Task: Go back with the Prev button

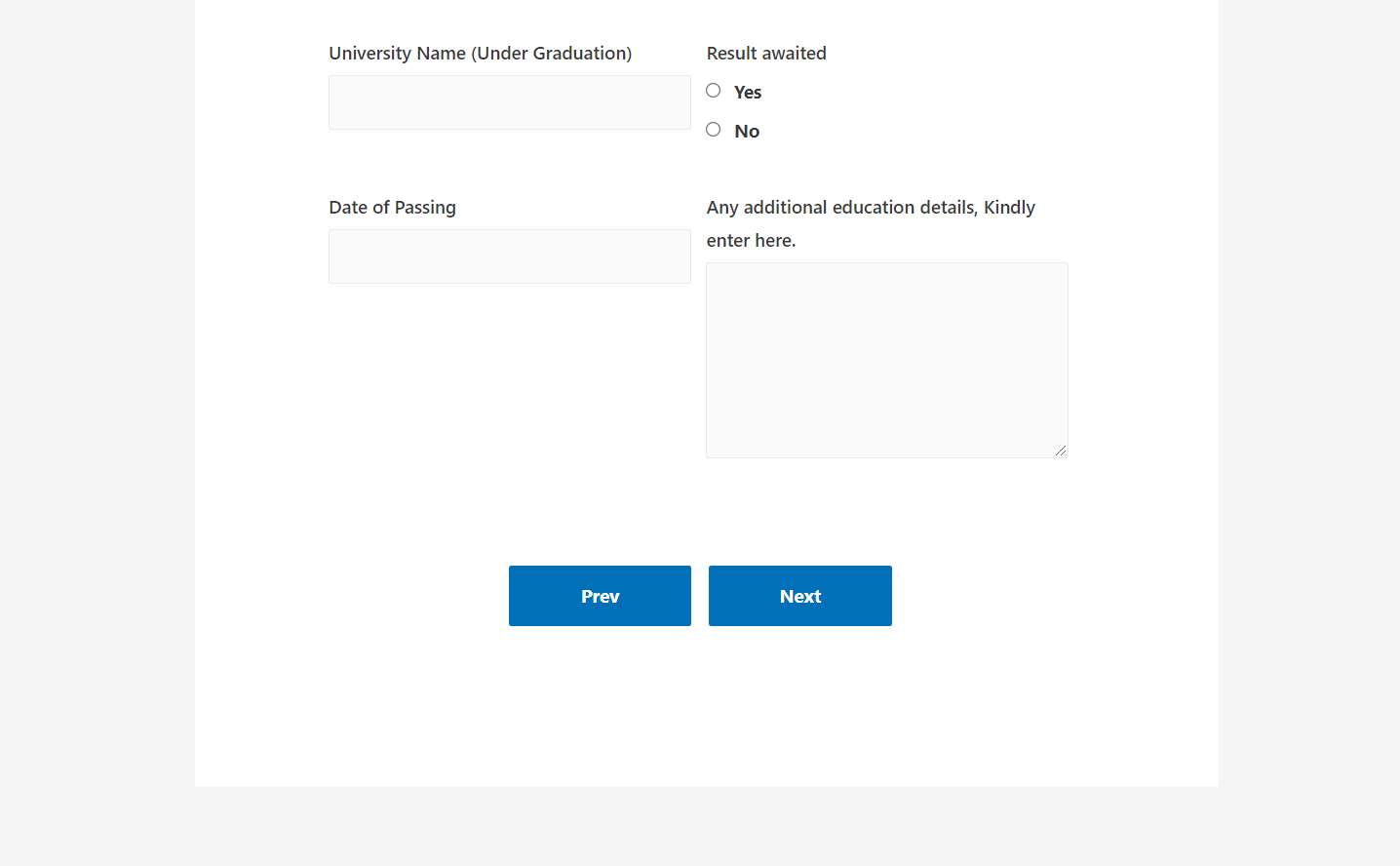Action: (x=600, y=596)
